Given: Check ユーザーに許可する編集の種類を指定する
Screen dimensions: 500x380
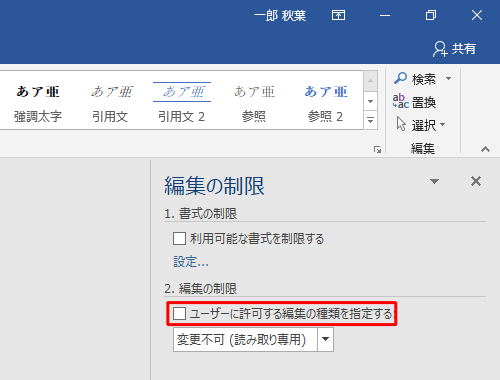Looking at the screenshot, I should tap(179, 314).
